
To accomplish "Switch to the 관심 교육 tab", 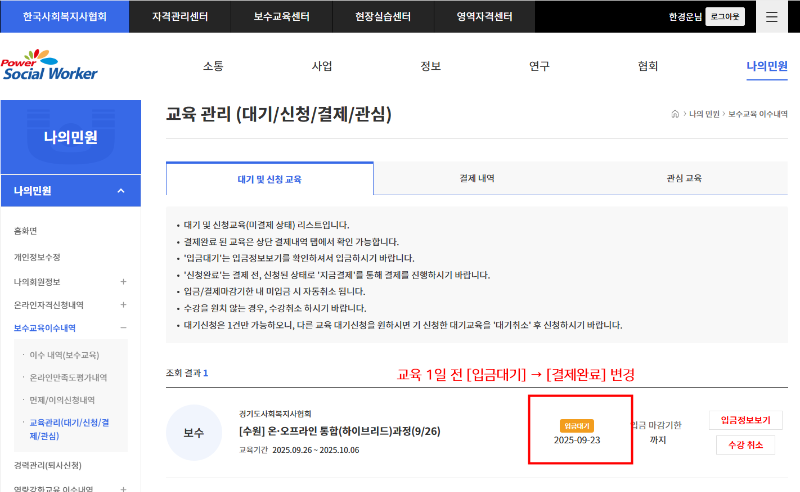I will [684, 178].
